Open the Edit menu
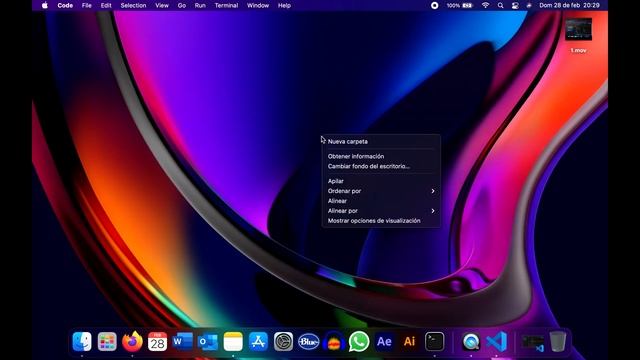Image resolution: width=640 pixels, height=360 pixels. [106, 5]
